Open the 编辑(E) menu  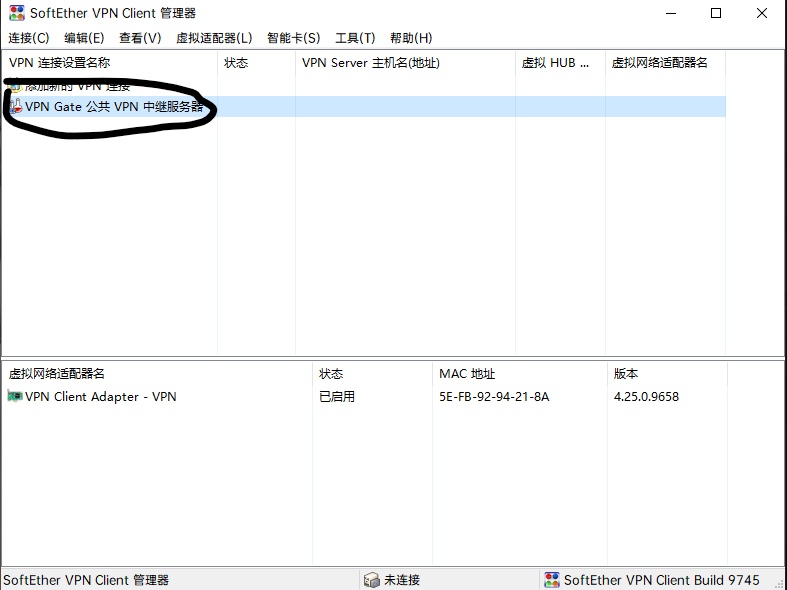pyautogui.click(x=84, y=38)
